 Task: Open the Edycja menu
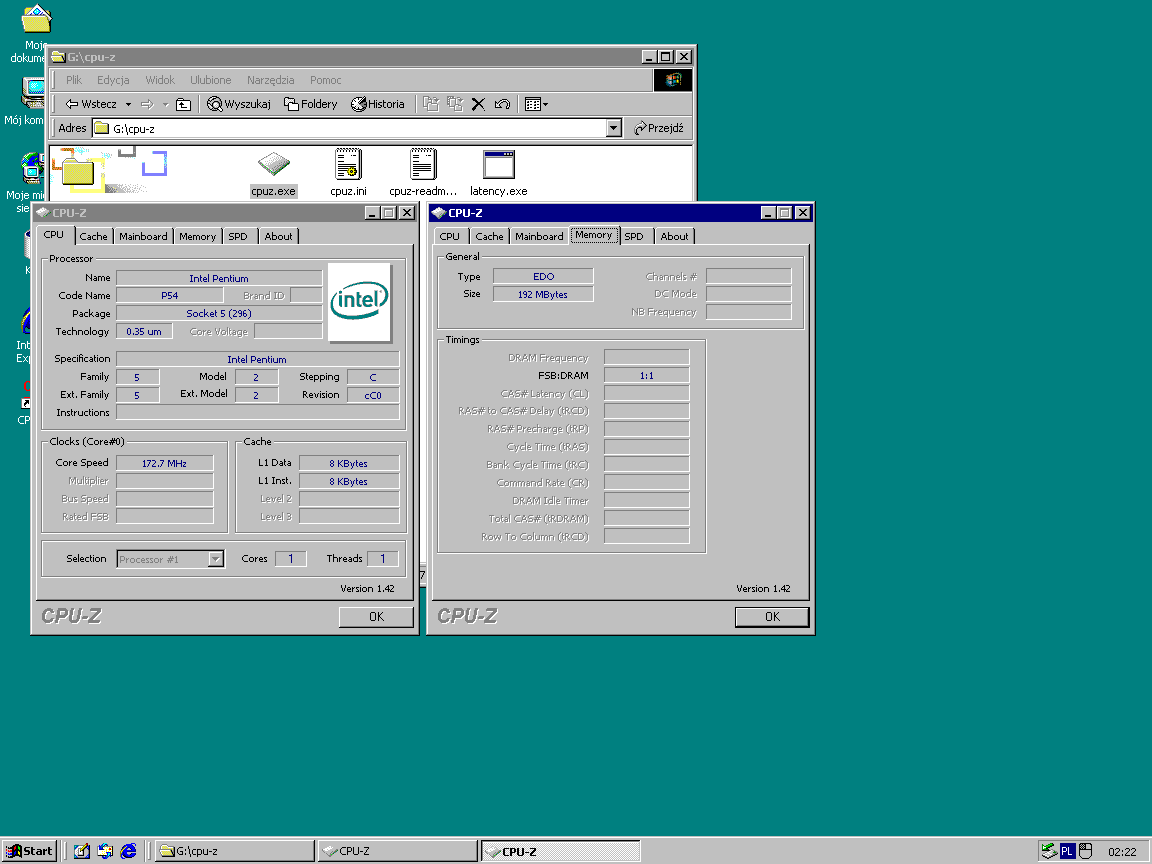(113, 80)
